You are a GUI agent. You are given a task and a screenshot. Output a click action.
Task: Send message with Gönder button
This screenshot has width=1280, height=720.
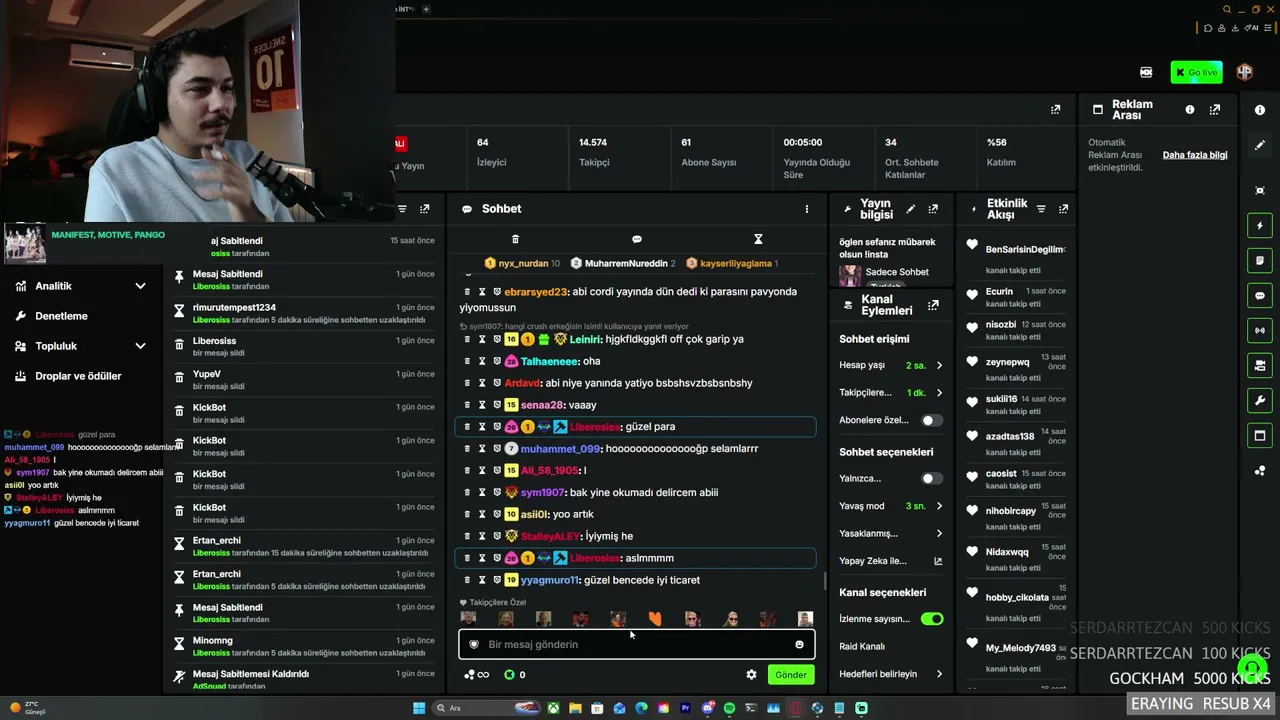[790, 675]
